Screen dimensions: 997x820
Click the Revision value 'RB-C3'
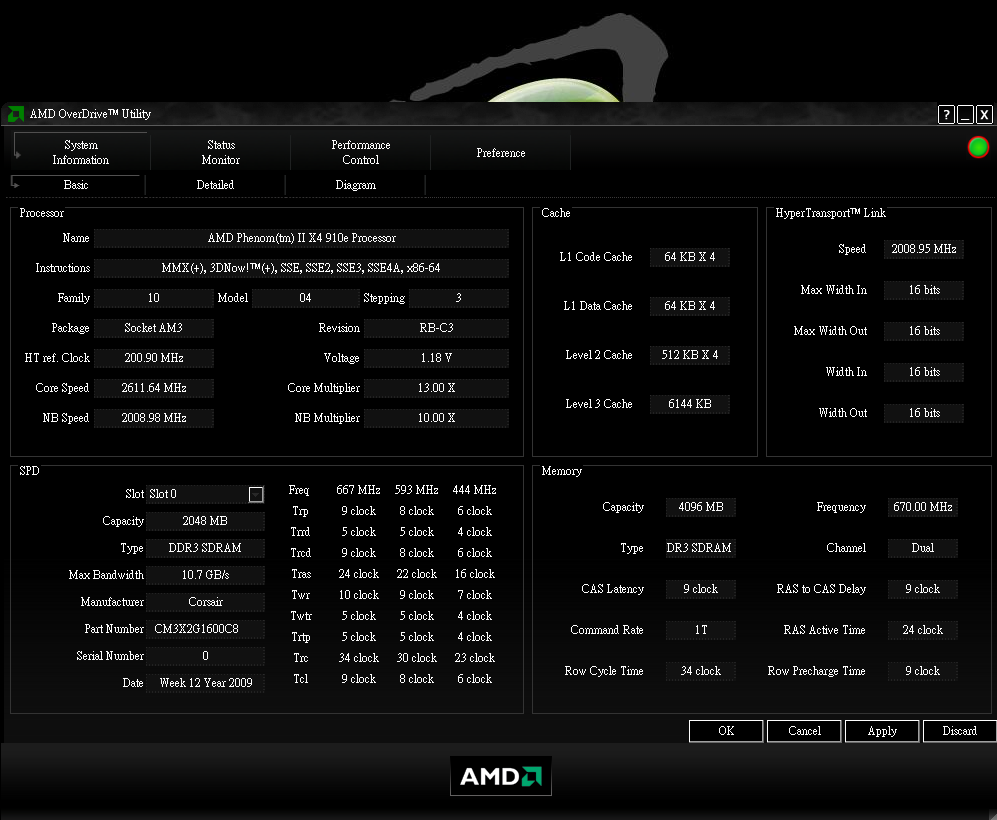[x=436, y=327]
